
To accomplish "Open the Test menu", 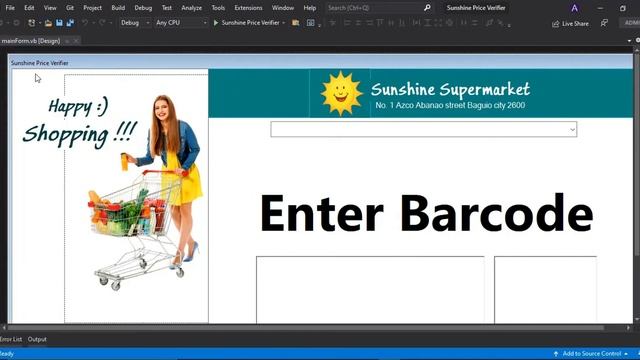I will [167, 8].
